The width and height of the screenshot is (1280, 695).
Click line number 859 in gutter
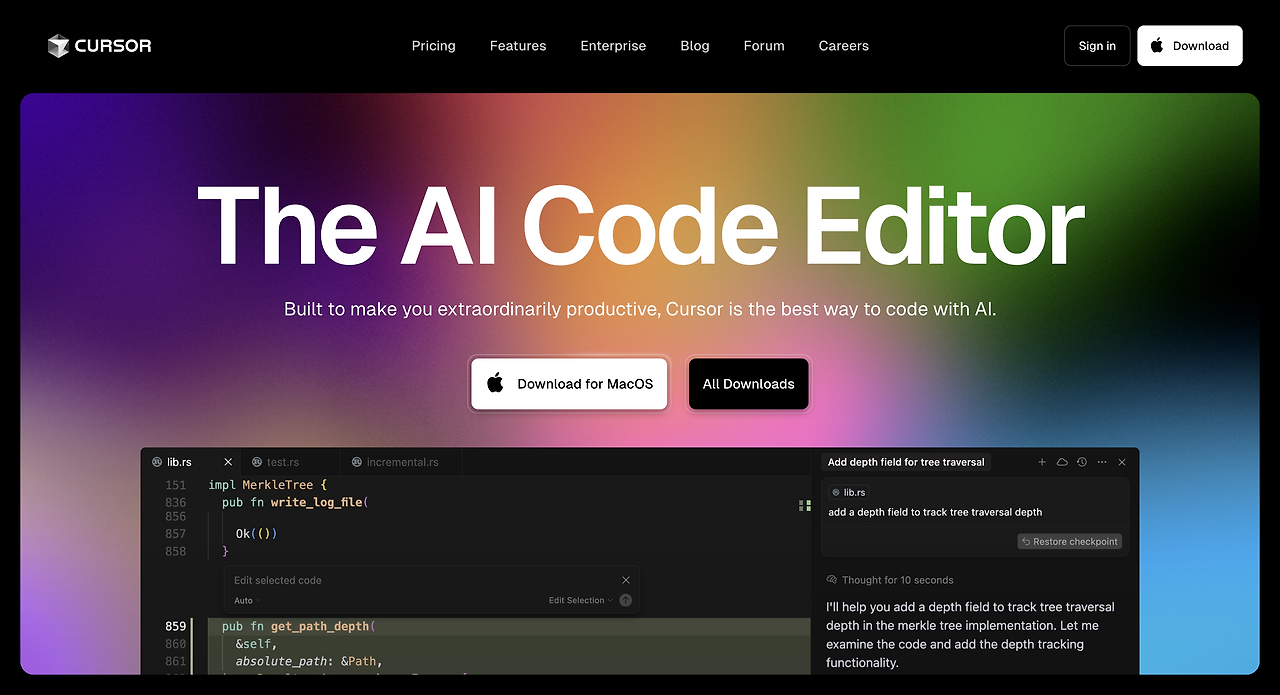pyautogui.click(x=176, y=626)
